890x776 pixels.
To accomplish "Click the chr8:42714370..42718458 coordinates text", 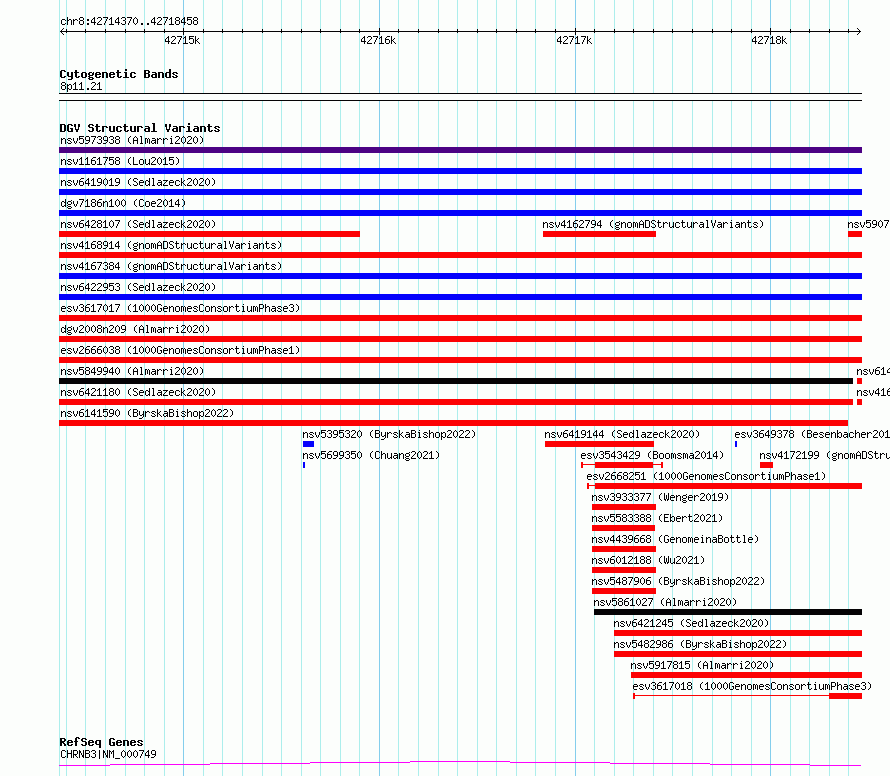I will [x=129, y=22].
